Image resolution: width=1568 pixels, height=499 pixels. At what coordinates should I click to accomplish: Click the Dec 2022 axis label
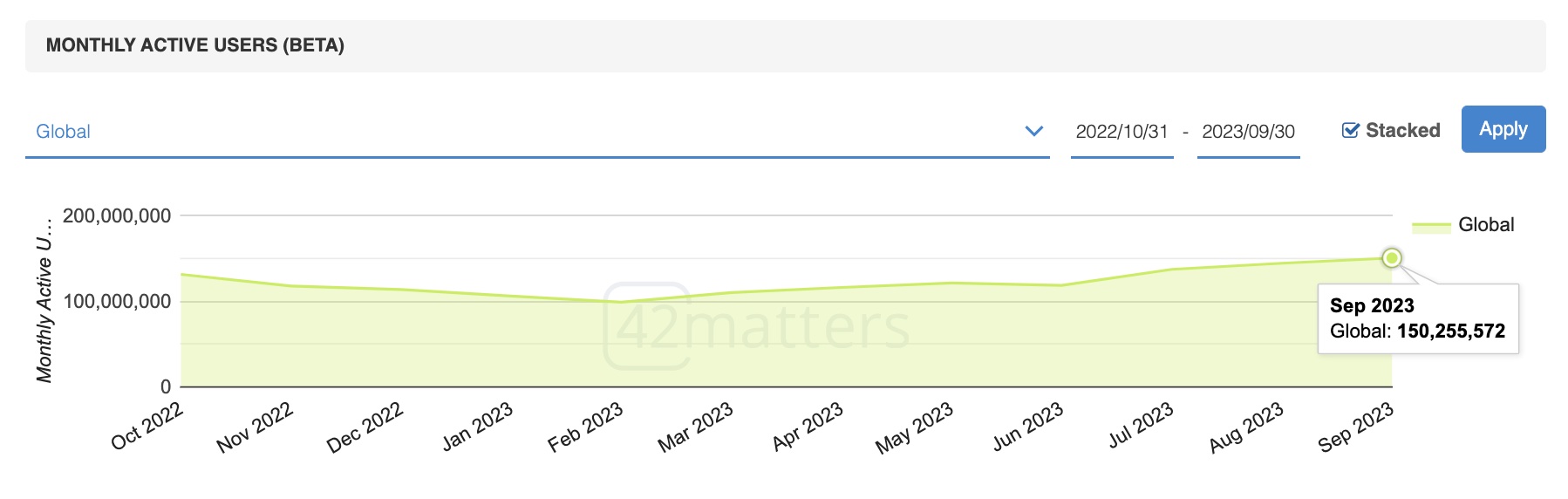click(365, 427)
